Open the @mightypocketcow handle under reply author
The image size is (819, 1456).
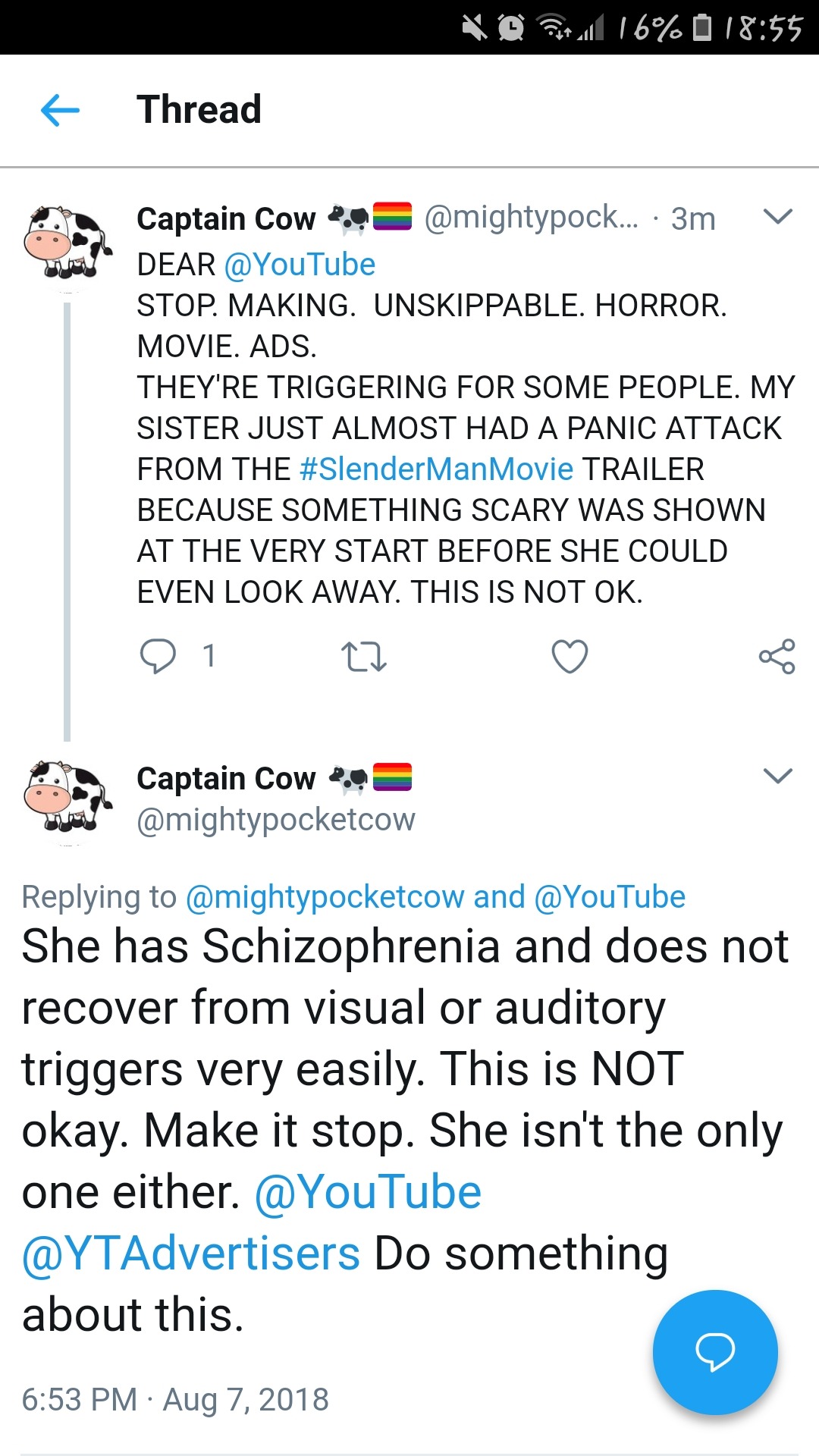coord(276,820)
